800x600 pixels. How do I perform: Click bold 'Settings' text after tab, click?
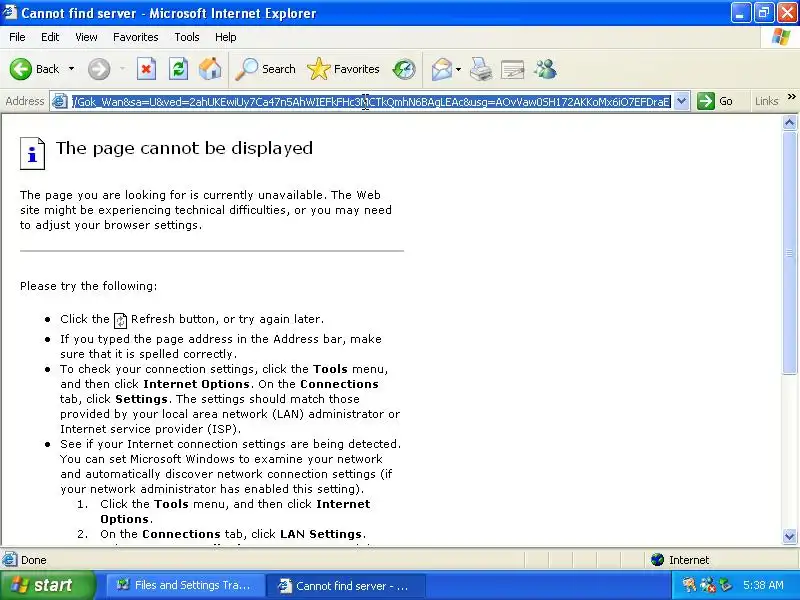tap(141, 399)
